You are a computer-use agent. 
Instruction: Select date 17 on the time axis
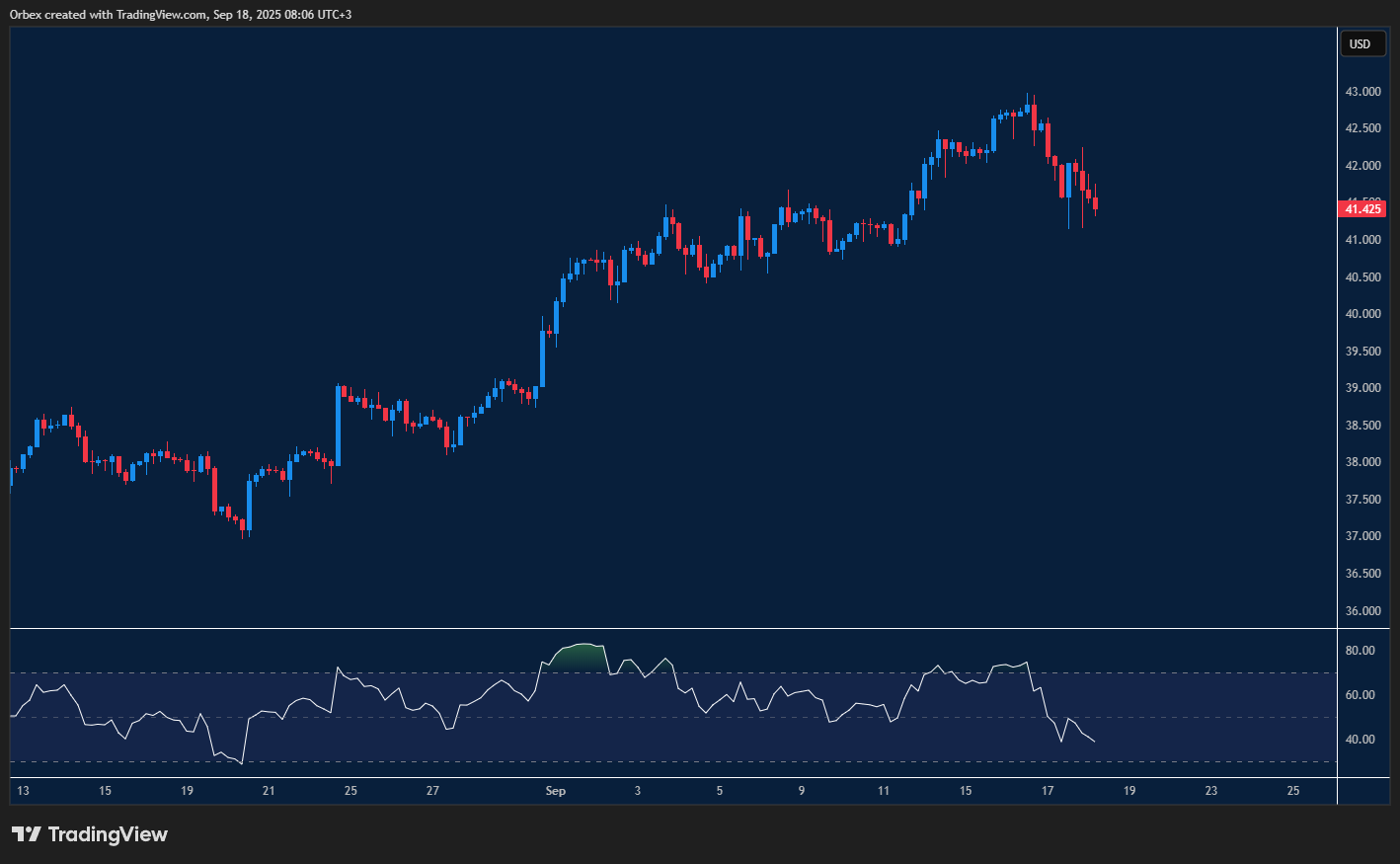[x=1048, y=791]
